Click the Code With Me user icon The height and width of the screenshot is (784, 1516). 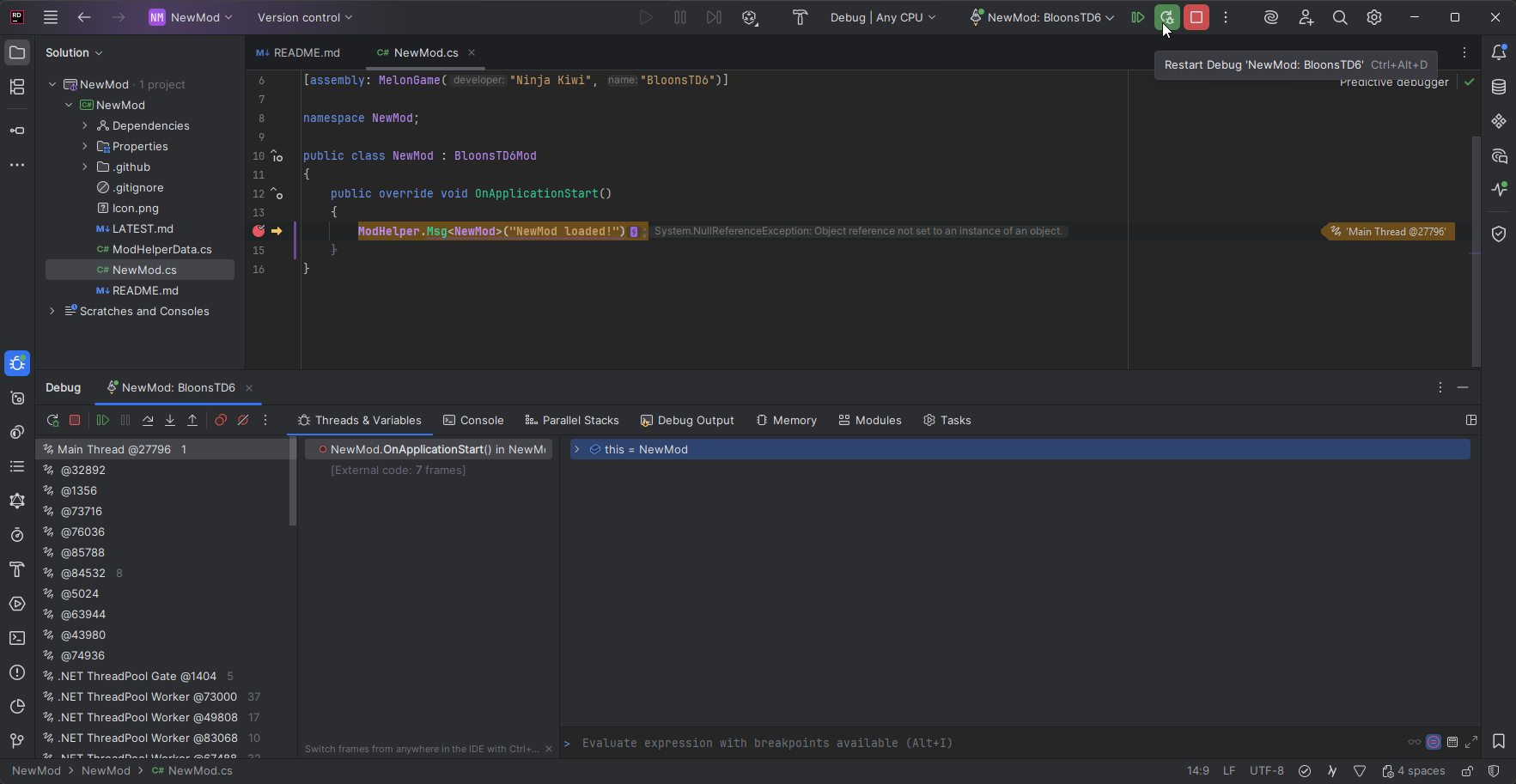tap(1306, 17)
